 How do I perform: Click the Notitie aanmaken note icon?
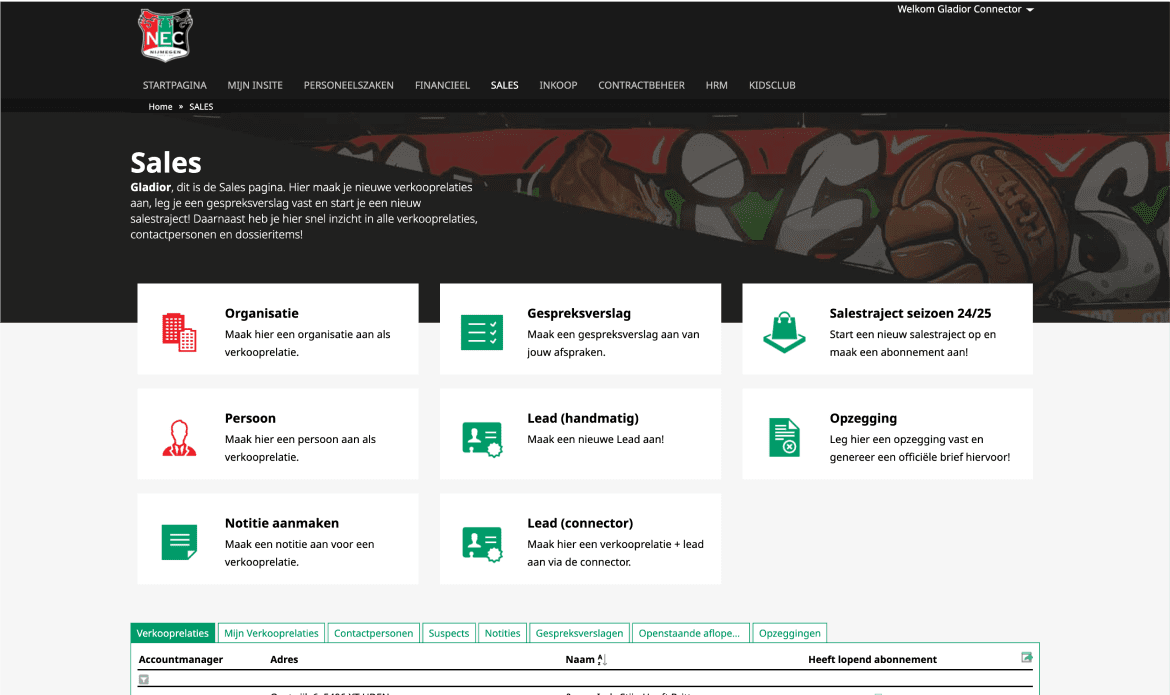pyautogui.click(x=178, y=542)
